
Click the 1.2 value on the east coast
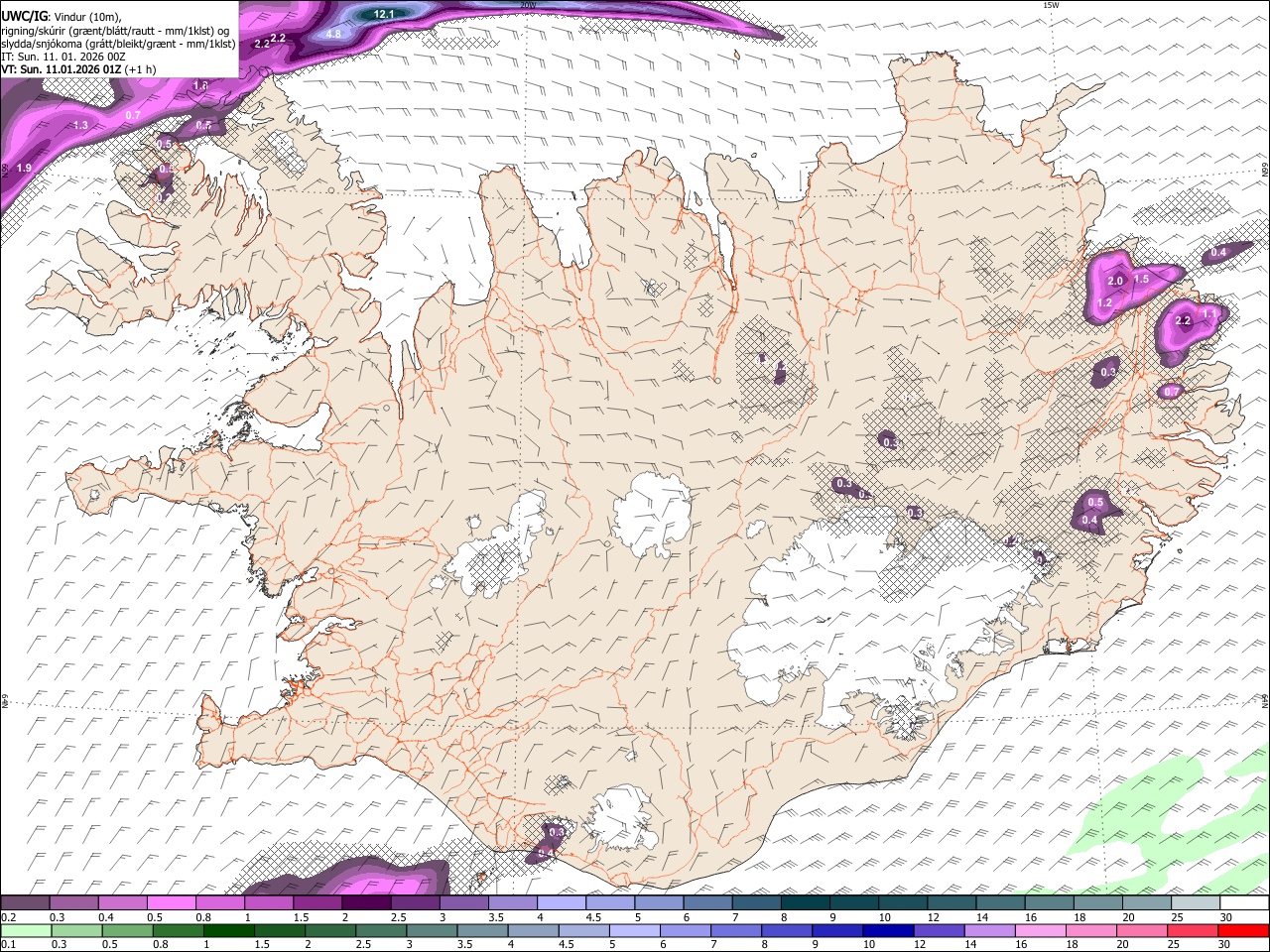(x=1104, y=303)
